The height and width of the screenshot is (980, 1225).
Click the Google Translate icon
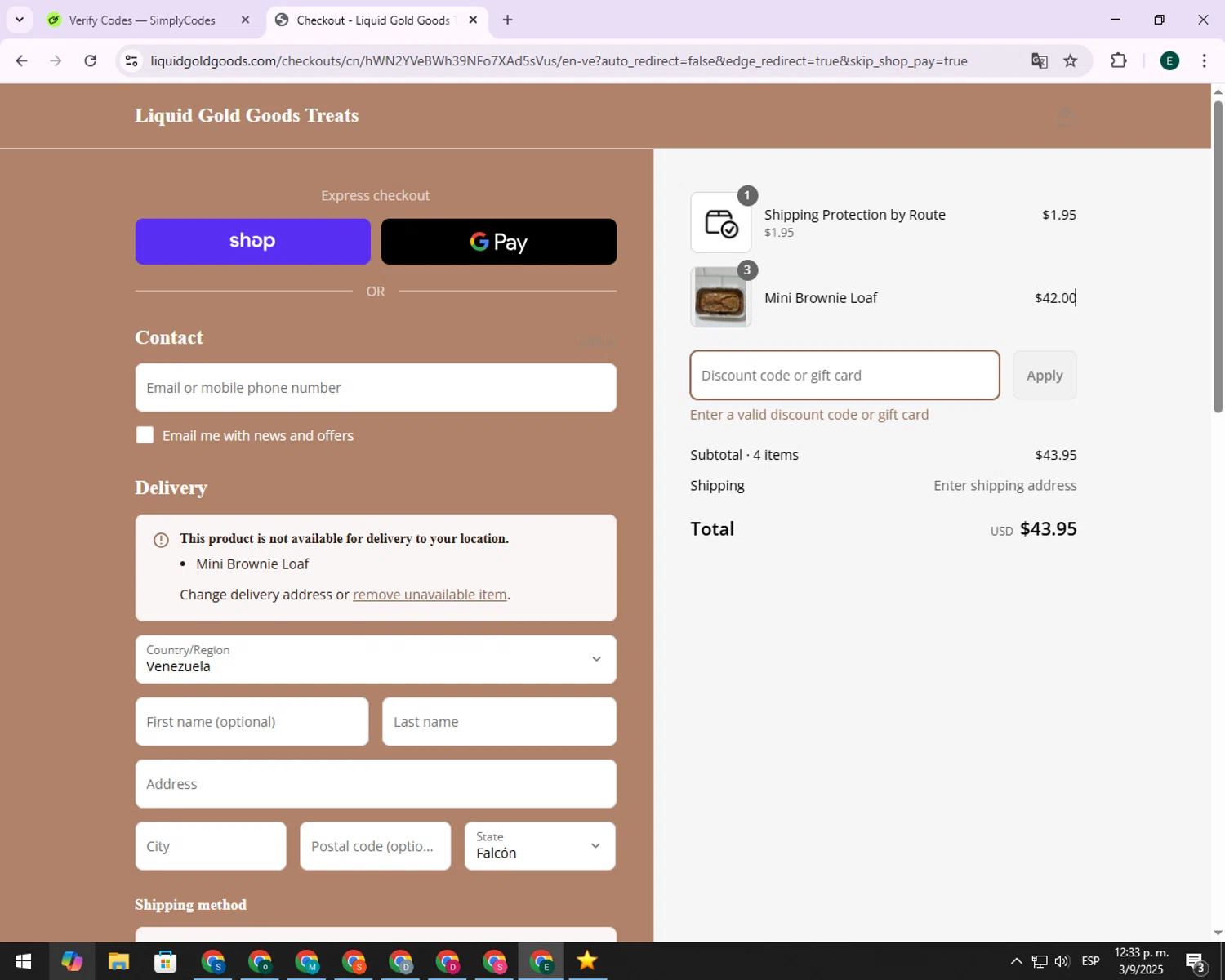[1039, 60]
